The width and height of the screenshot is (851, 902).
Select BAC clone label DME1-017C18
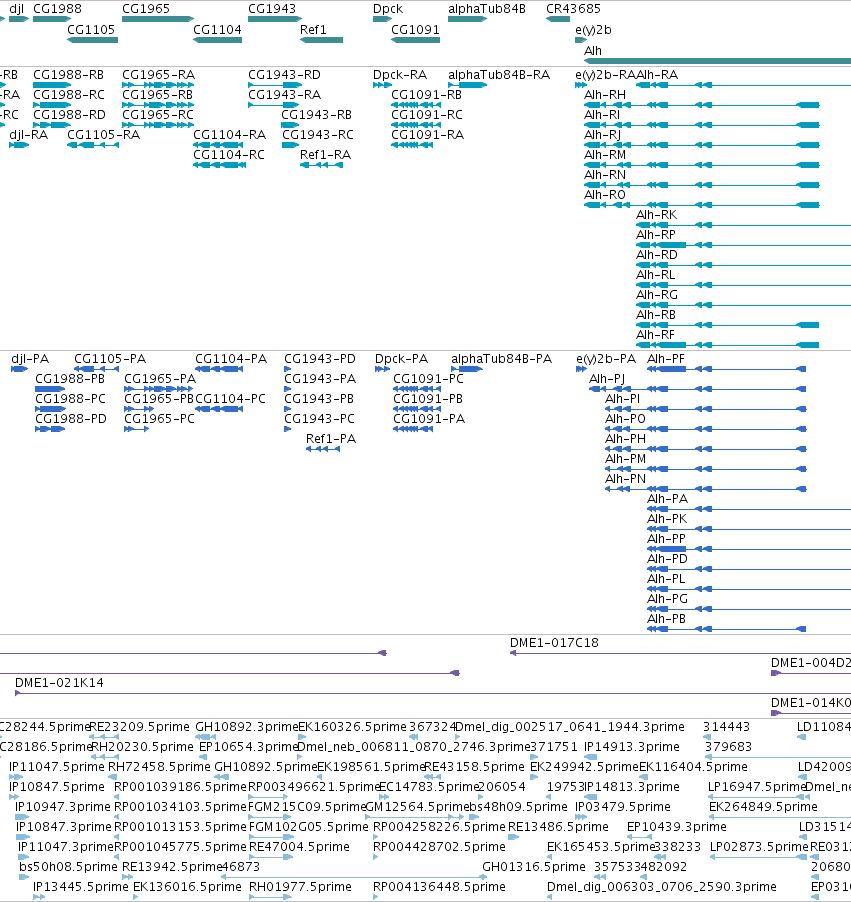pyautogui.click(x=554, y=643)
